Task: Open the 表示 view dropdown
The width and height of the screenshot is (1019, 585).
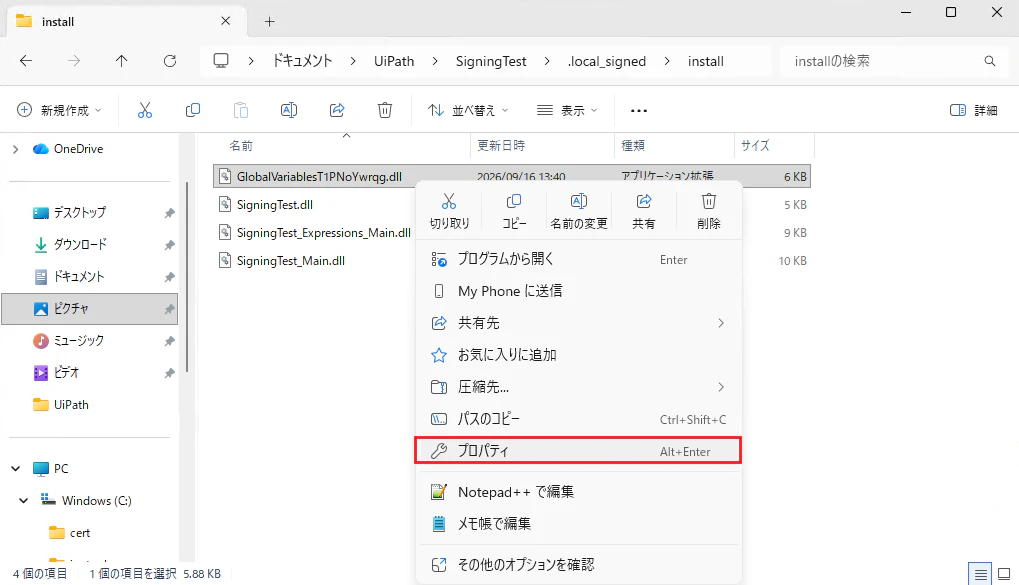Action: pyautogui.click(x=567, y=110)
